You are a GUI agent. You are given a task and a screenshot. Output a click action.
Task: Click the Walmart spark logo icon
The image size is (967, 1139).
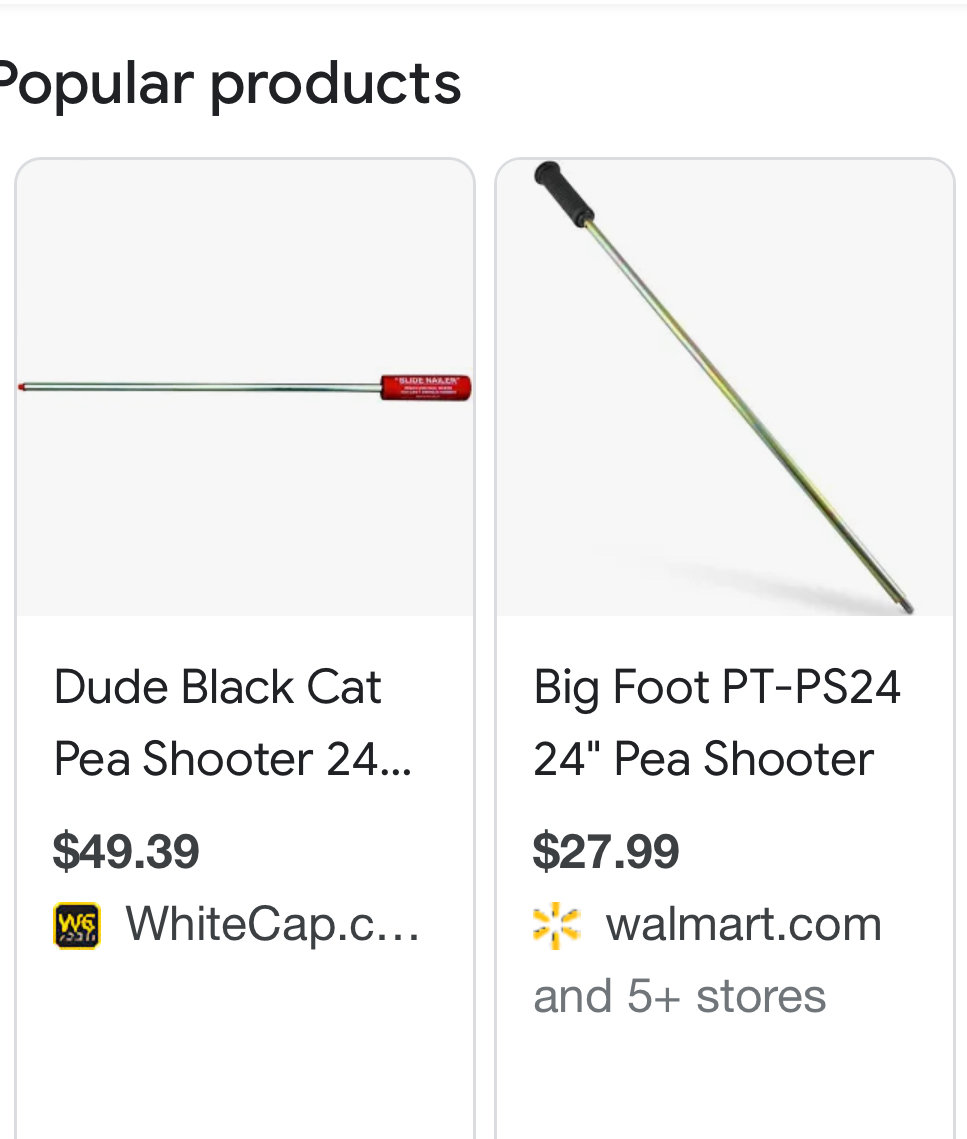tap(557, 925)
